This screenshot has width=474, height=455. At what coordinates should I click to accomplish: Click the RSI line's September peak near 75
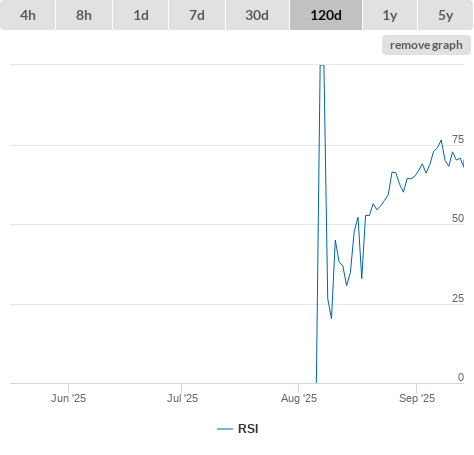[x=441, y=141]
